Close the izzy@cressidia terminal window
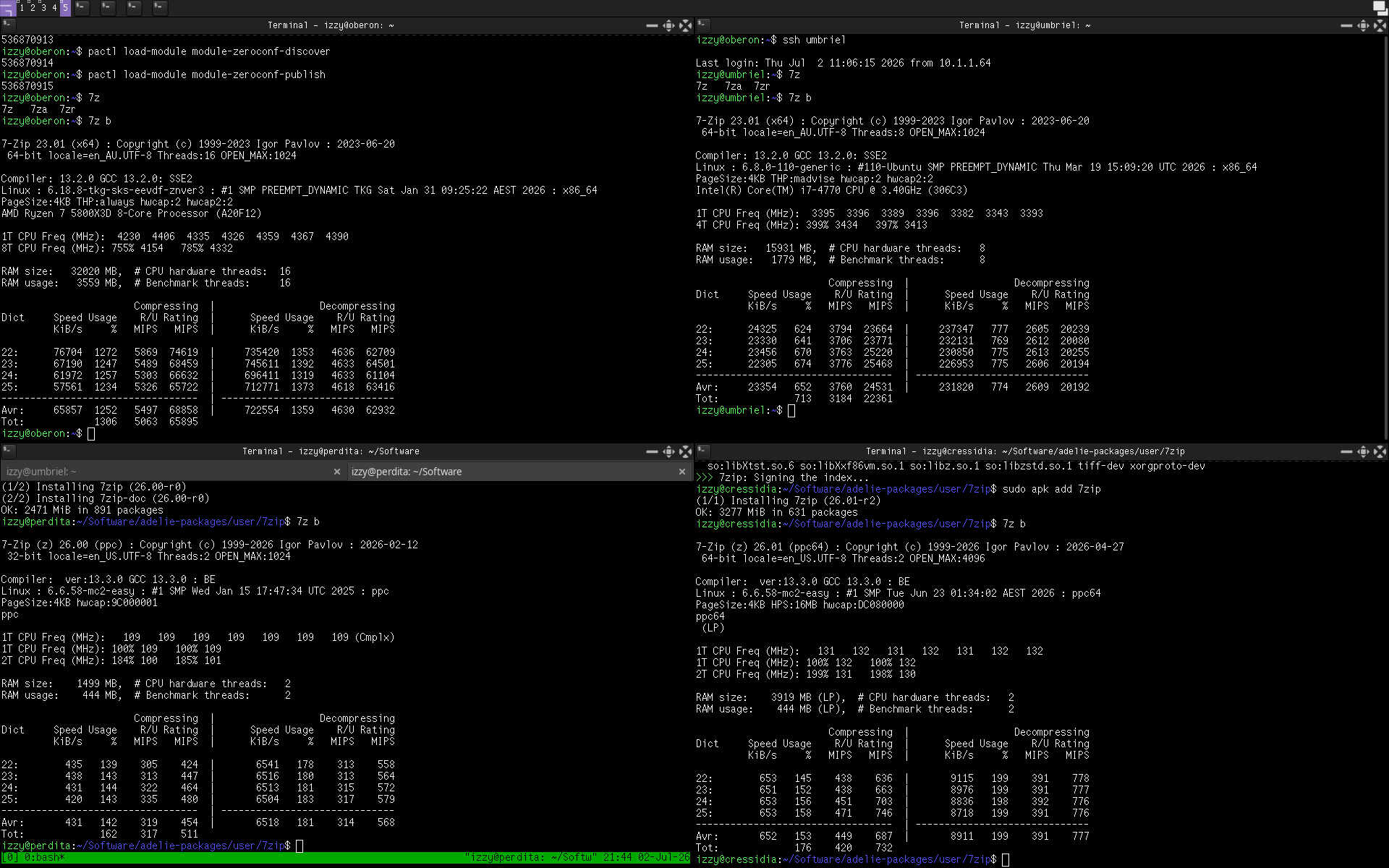 point(1380,451)
